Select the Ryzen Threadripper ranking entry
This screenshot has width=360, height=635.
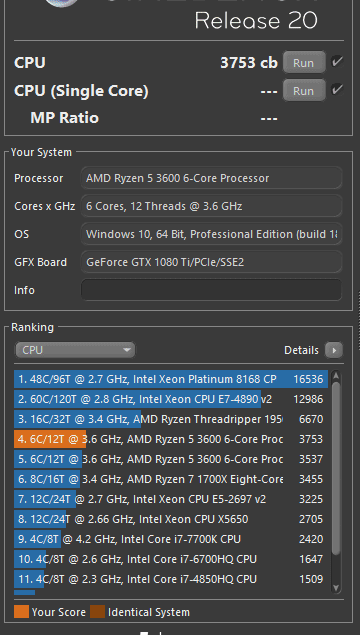pos(169,420)
